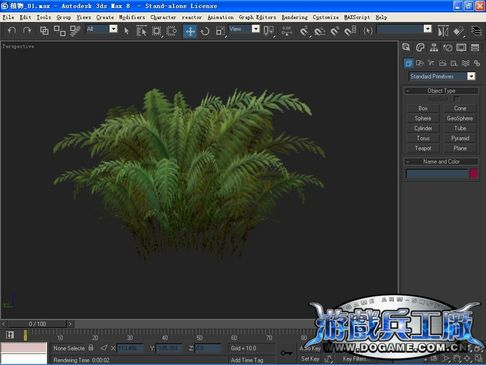The width and height of the screenshot is (486, 365).
Task: Click the Teapot object button
Action: pos(423,148)
